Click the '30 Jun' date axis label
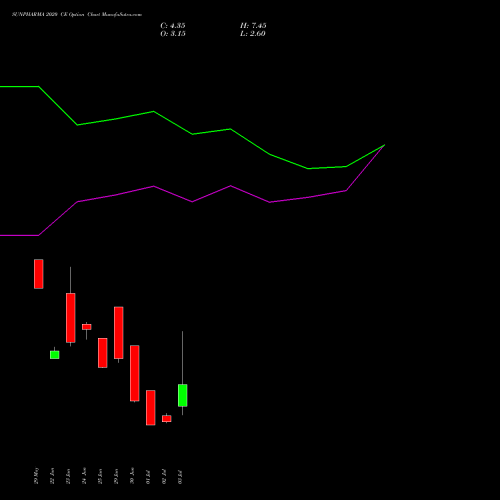Viewport: 500px width, 500px height. (132, 476)
